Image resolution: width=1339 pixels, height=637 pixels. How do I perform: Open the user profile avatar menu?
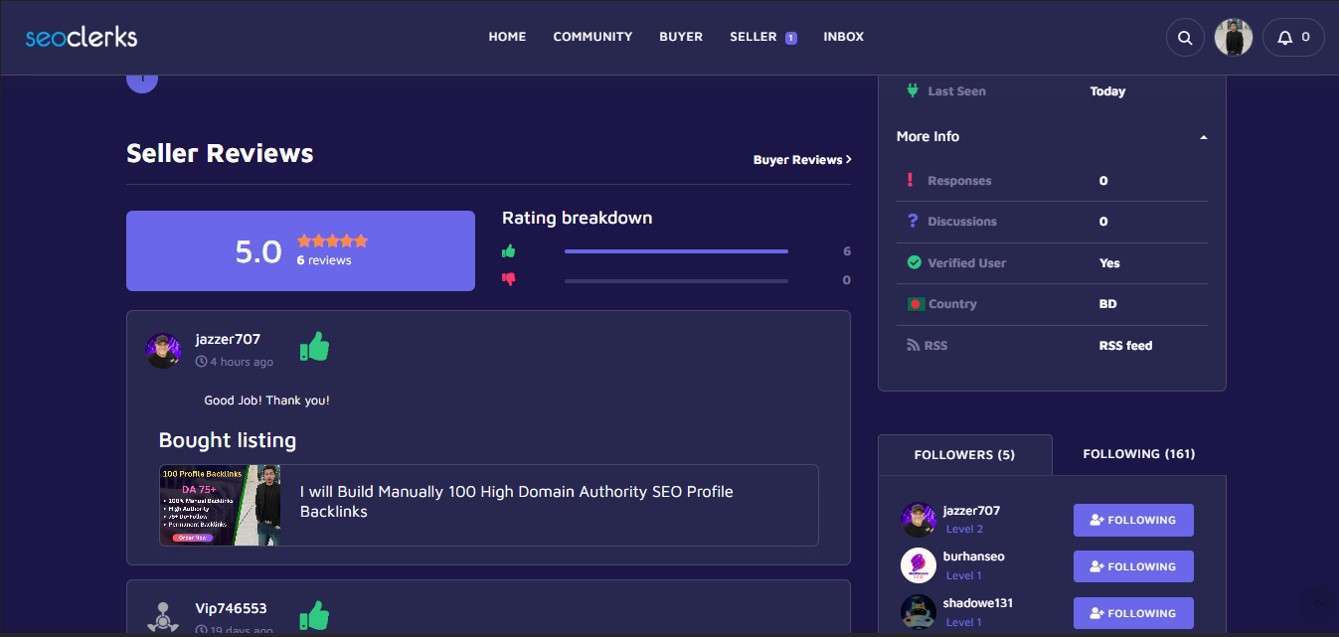1233,38
